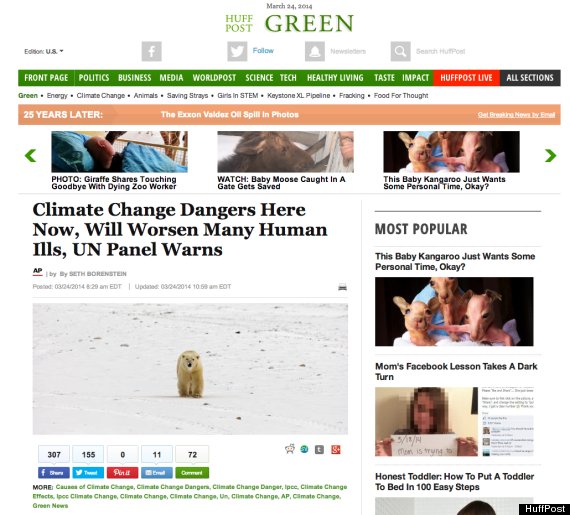Open the HuffPost Live tab
Screen dimensions: 570x515
click(x=466, y=78)
